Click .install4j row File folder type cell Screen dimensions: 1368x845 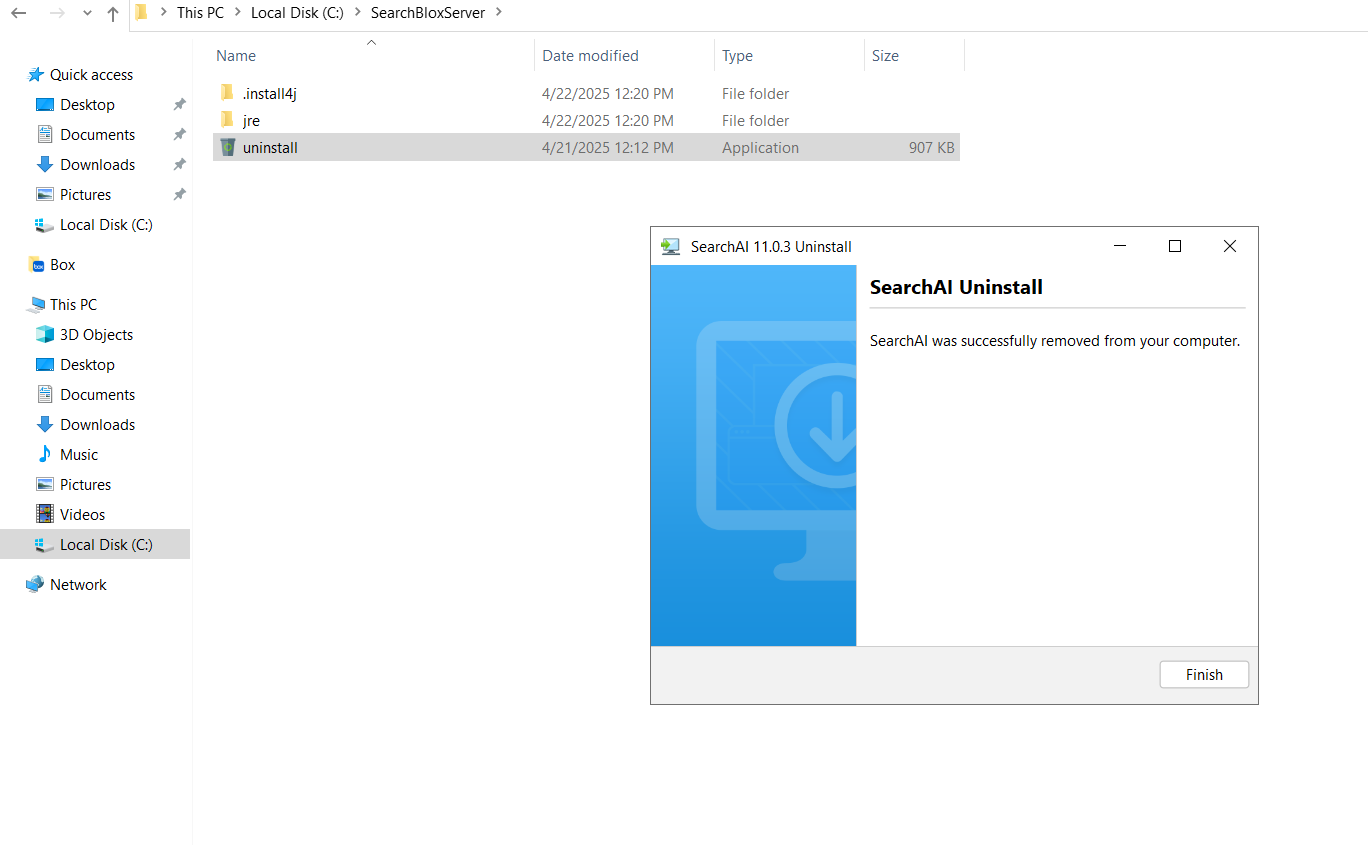click(x=755, y=94)
